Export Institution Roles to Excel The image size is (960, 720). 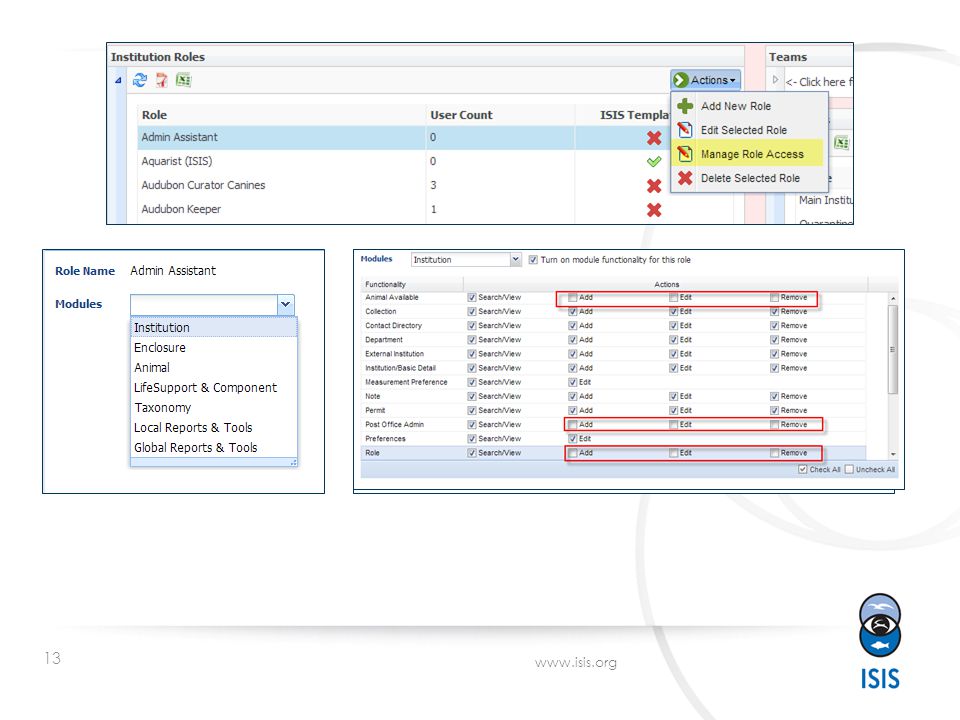tap(183, 80)
